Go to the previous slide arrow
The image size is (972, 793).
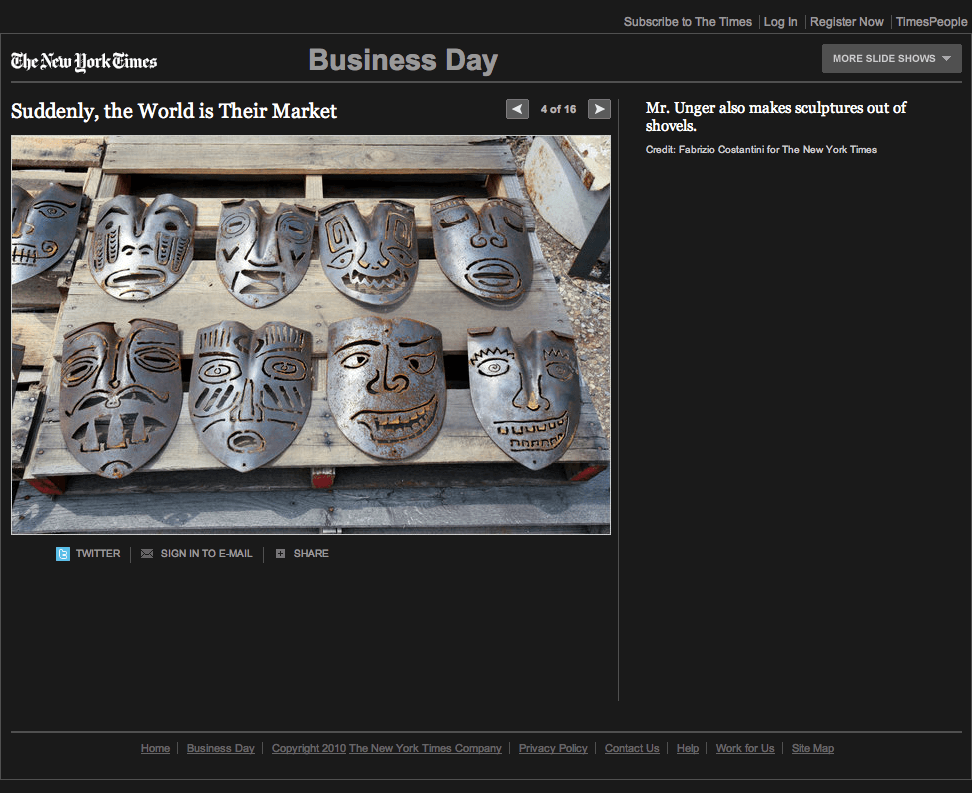pos(517,109)
